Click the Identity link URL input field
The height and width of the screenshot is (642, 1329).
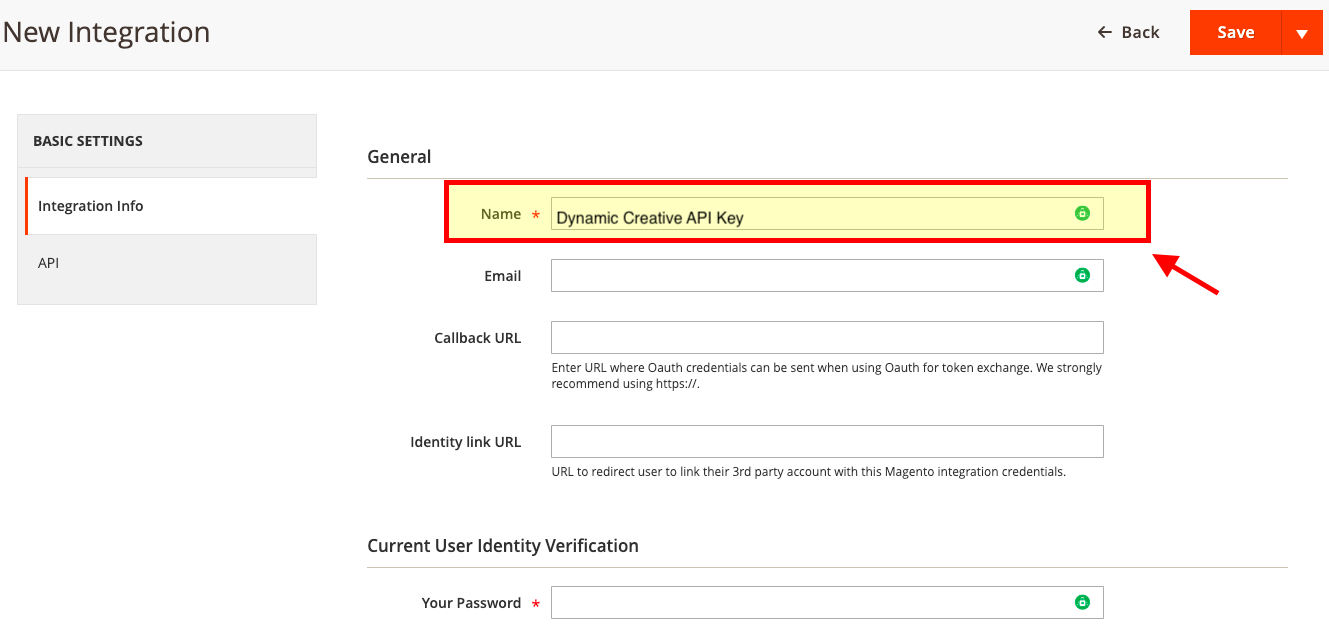point(827,441)
